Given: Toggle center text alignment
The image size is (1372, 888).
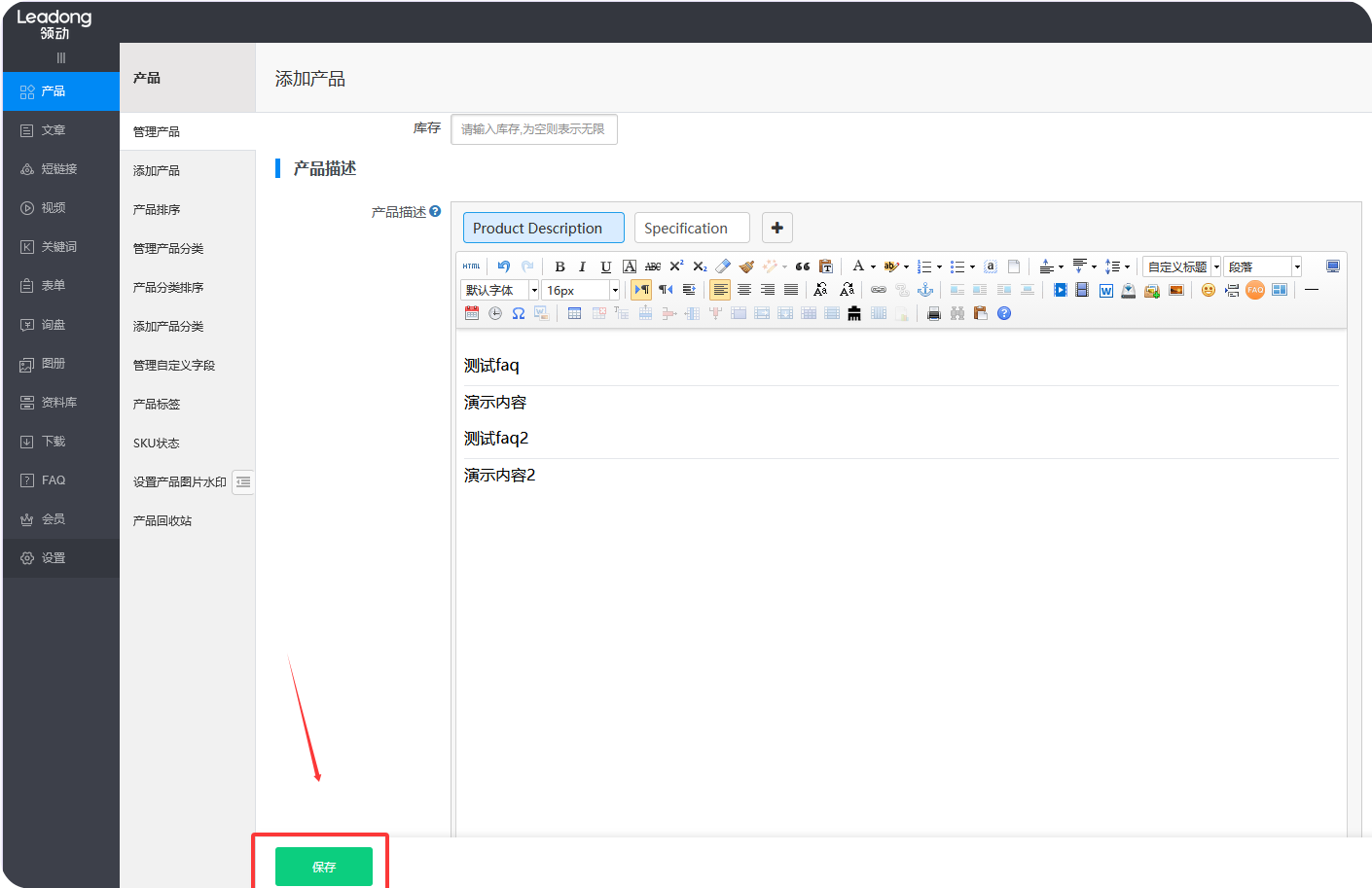Looking at the screenshot, I should click(744, 290).
